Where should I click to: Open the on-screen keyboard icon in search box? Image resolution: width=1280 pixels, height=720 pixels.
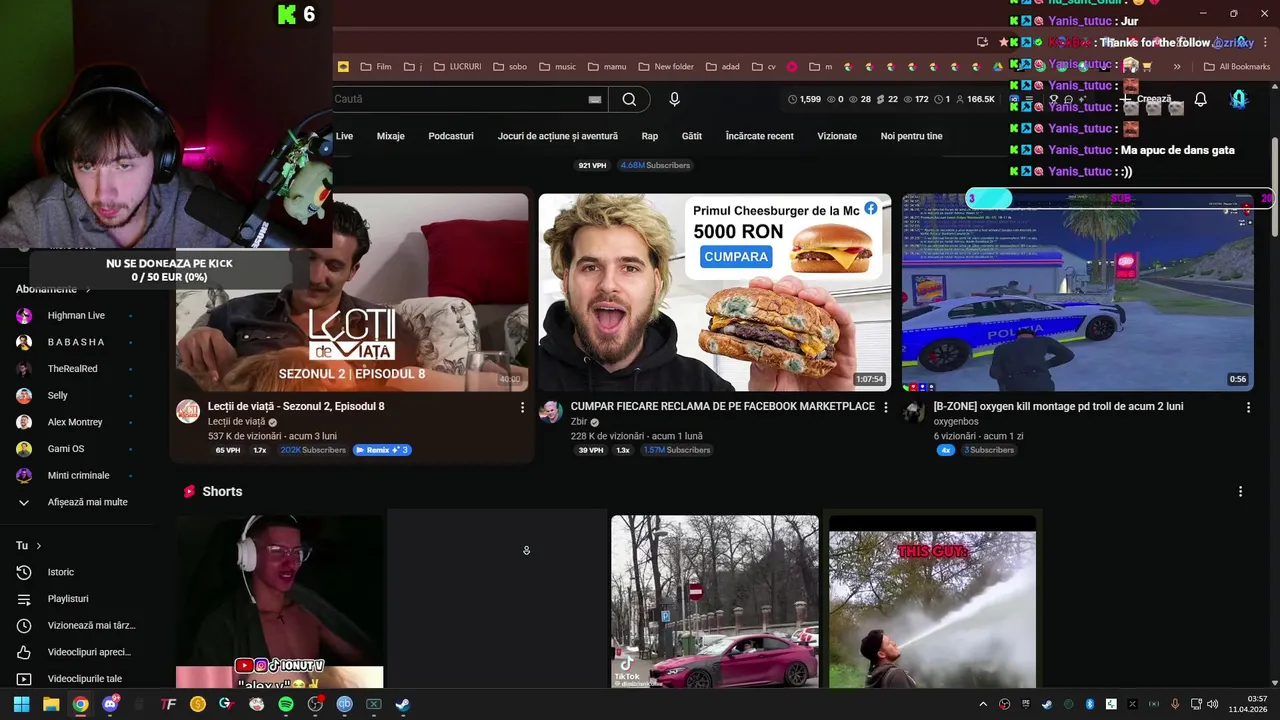pos(595,99)
